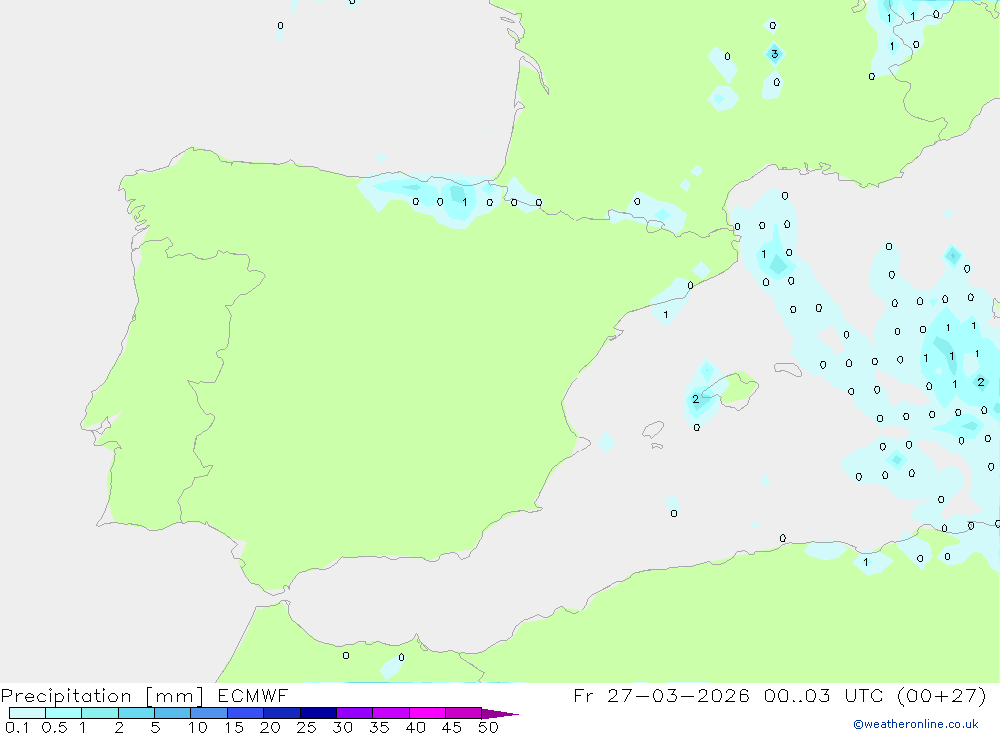Click the 1 mm value on Algerian coast
This screenshot has width=1000, height=733.
(x=866, y=563)
